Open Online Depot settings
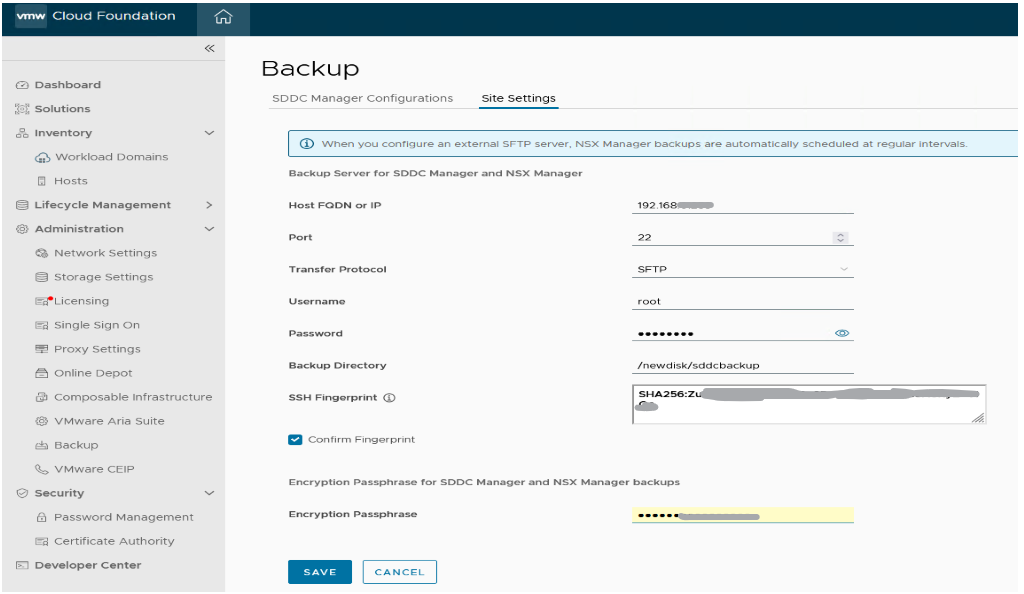Image resolution: width=1024 pixels, height=594 pixels. [93, 373]
